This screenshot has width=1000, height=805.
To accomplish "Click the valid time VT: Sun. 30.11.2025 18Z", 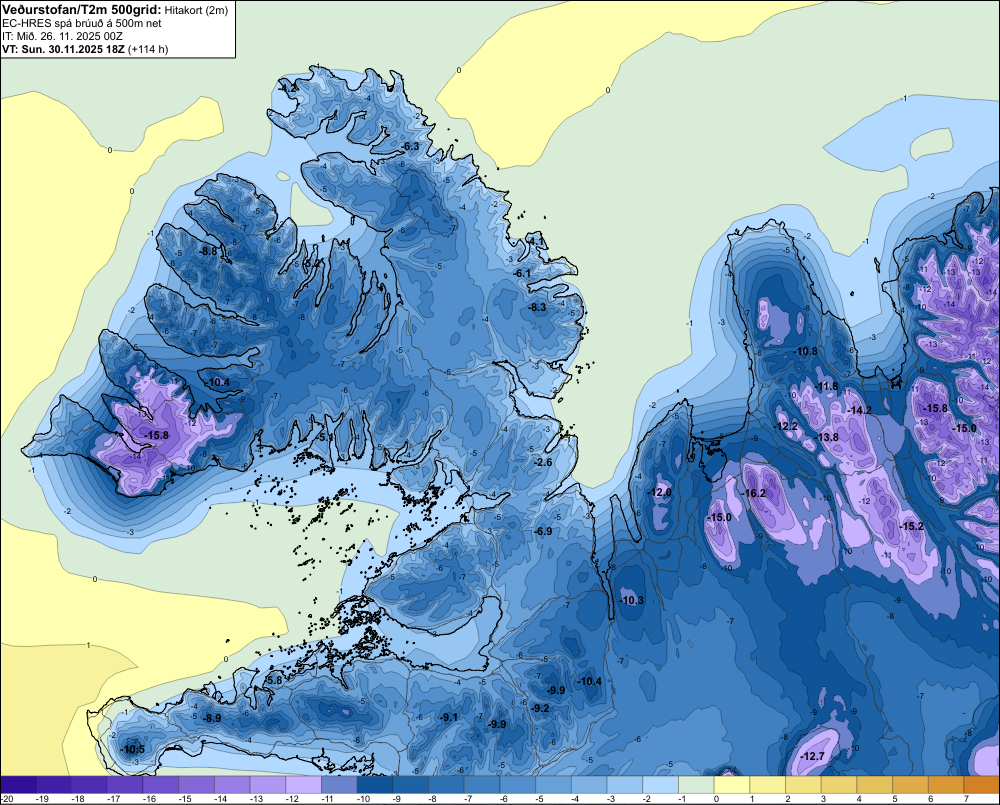I will 64,49.
